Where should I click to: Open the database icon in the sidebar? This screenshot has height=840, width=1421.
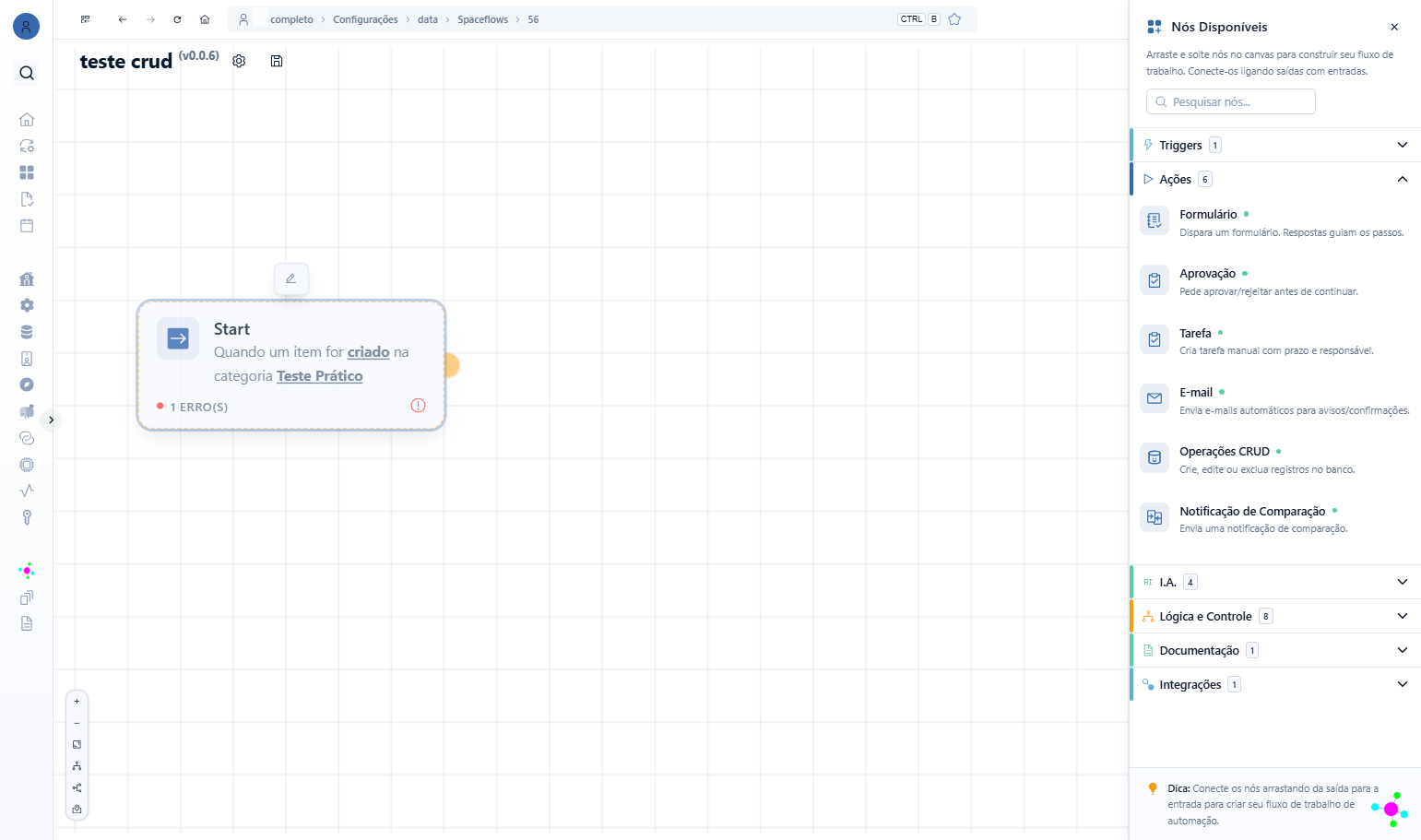[x=27, y=332]
